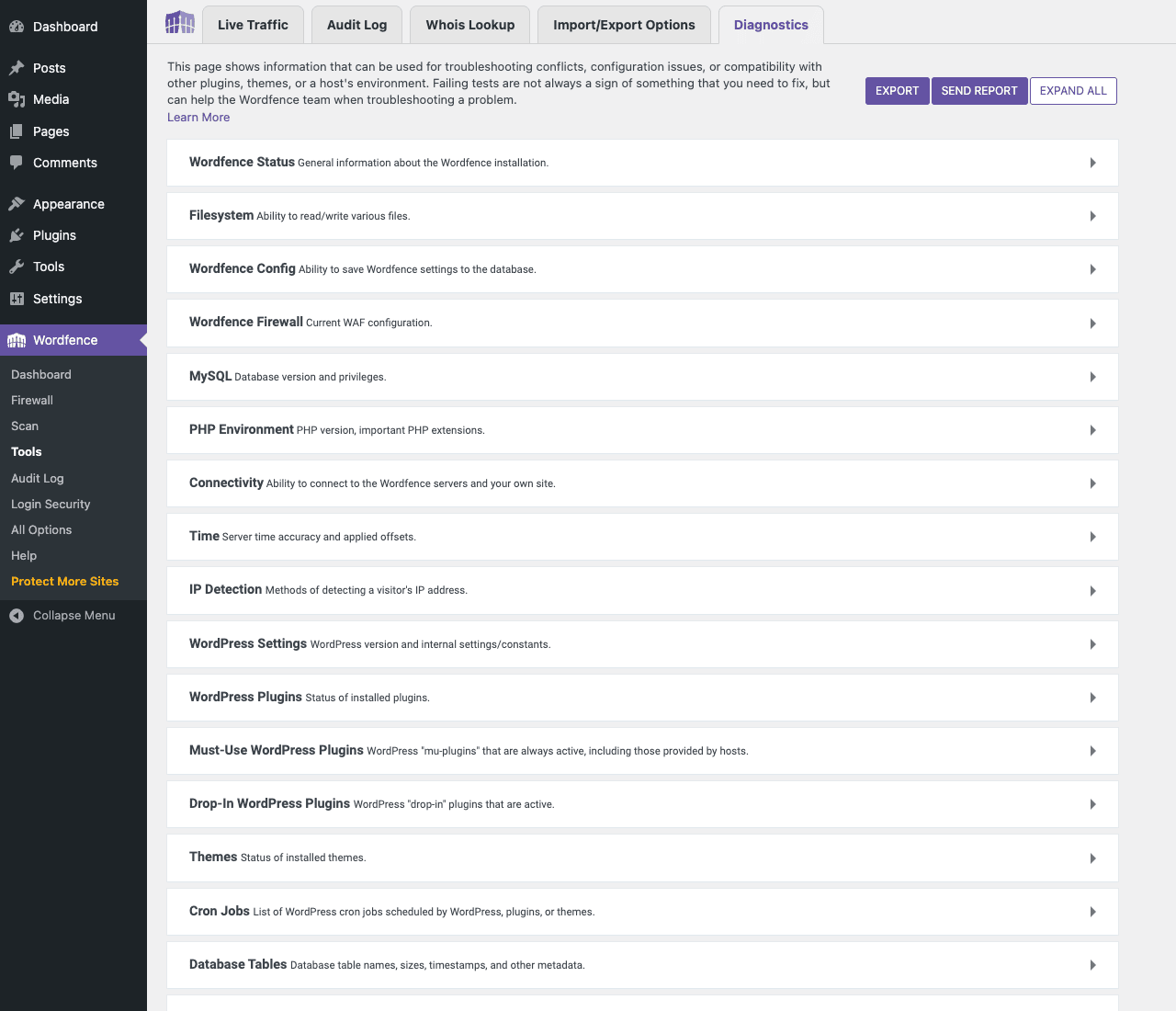1176x1011 pixels.
Task: Click the Wordfence Status heading text
Action: [242, 162]
